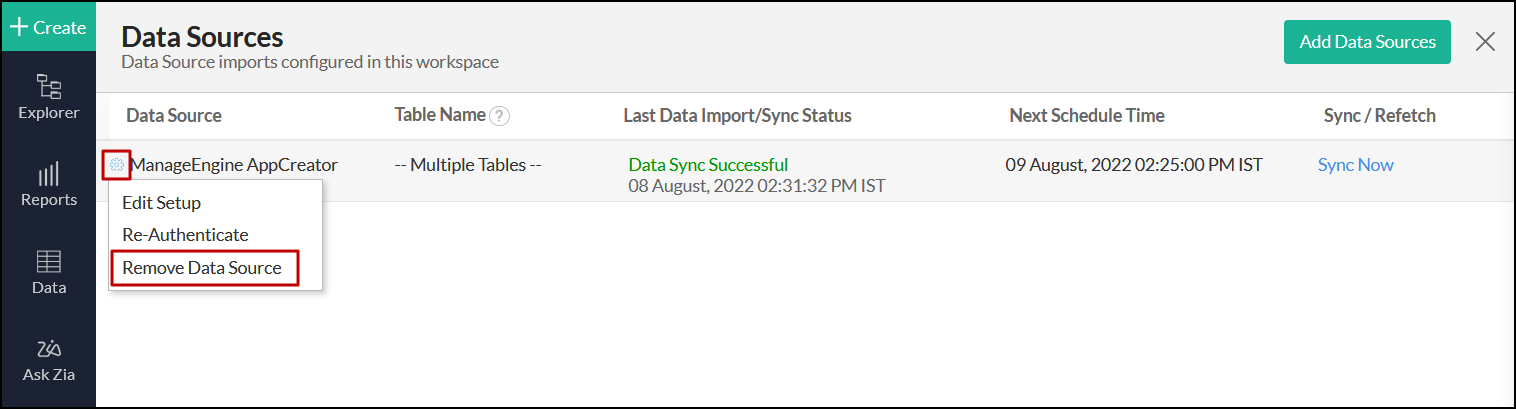Screen dimensions: 1516x409
Task: Select Remove Data Source option
Action: [x=202, y=268]
